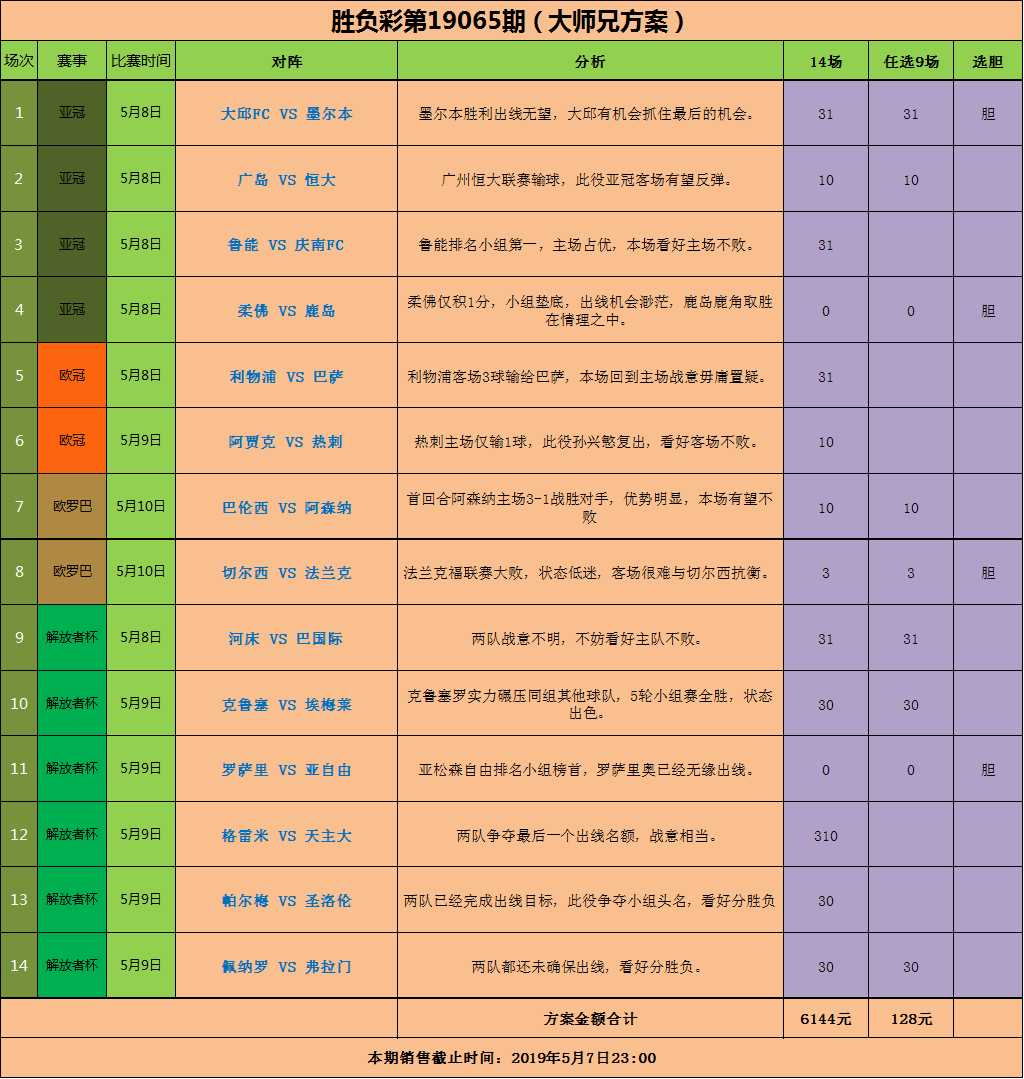Viewport: 1024px width, 1079px height.
Task: Click the 14场 value 3 for 切尔西 row
Action: click(826, 573)
